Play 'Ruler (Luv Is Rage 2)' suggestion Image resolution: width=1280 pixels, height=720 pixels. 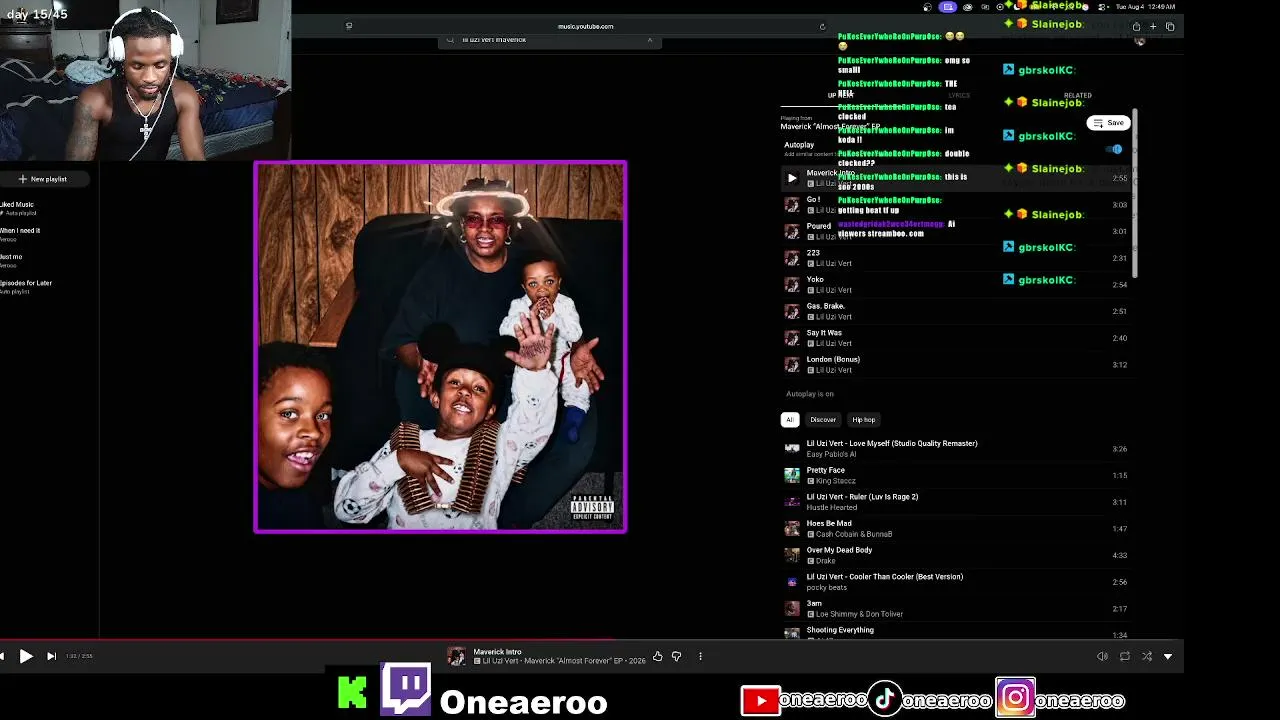[956, 502]
